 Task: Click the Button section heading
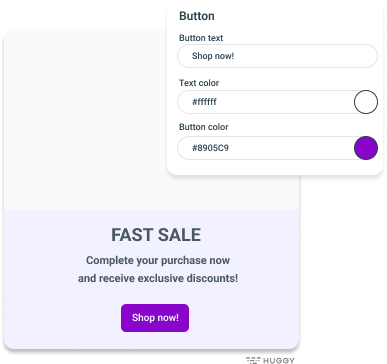(x=197, y=16)
